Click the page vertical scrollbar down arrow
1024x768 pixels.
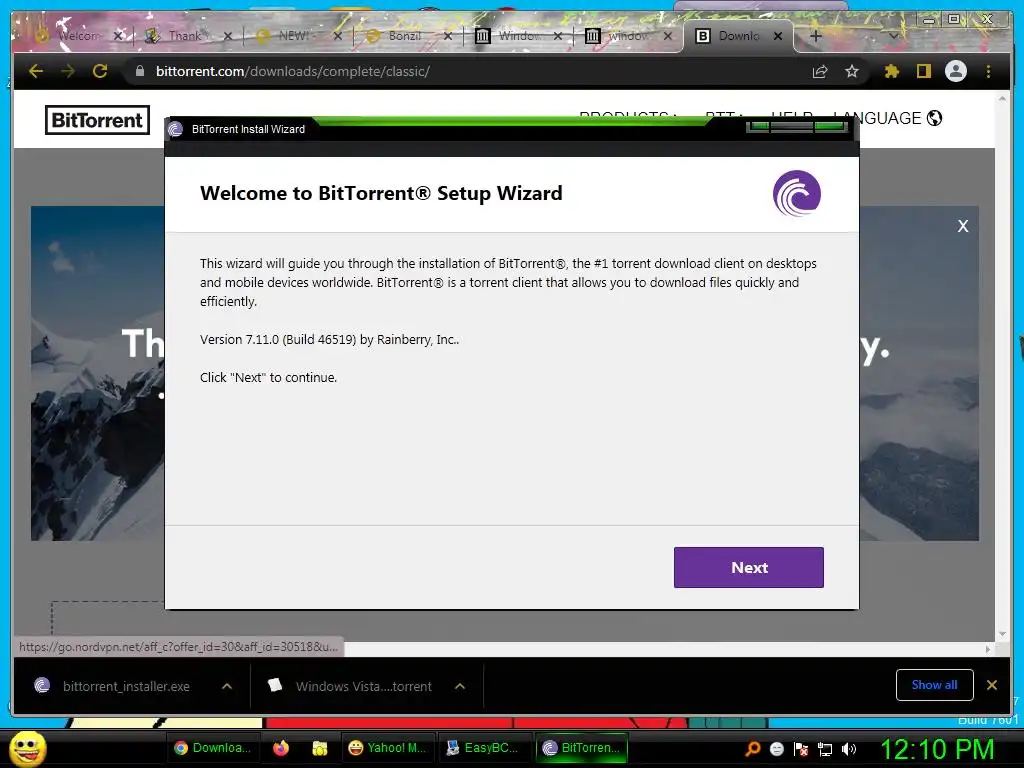click(1002, 634)
